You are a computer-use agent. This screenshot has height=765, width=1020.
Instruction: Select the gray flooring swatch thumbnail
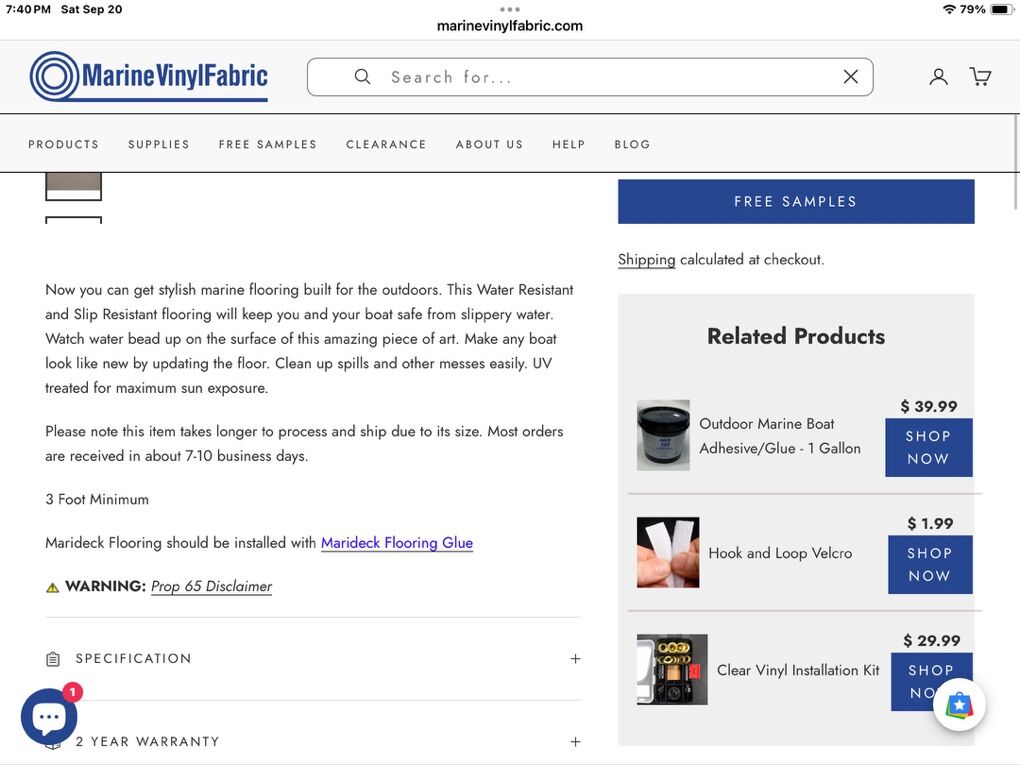pos(73,184)
